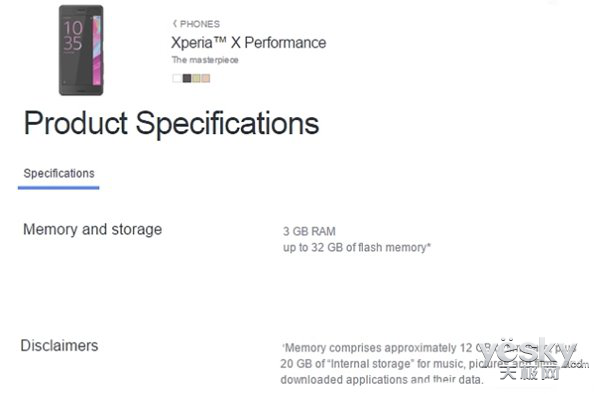Viewport: 600px width, 394px height.
Task: Select the Memory and storage section label
Action: (x=93, y=230)
